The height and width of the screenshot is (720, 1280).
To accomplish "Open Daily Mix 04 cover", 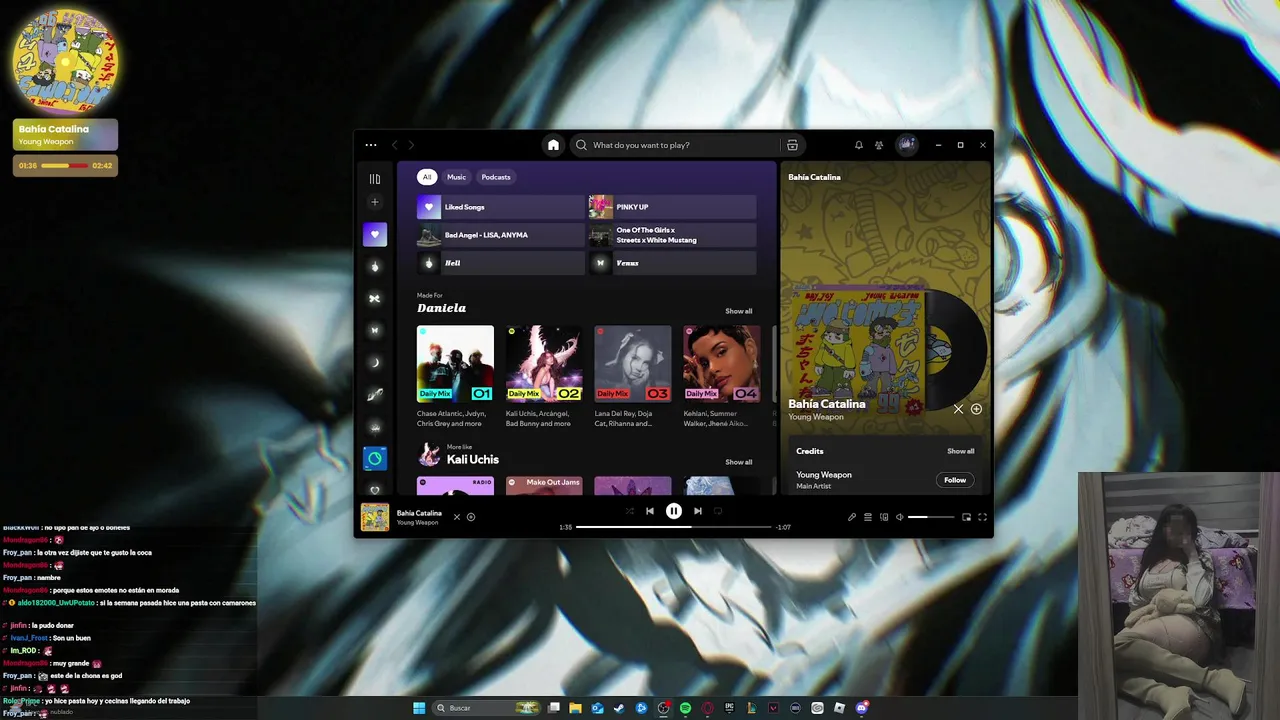I will (721, 363).
